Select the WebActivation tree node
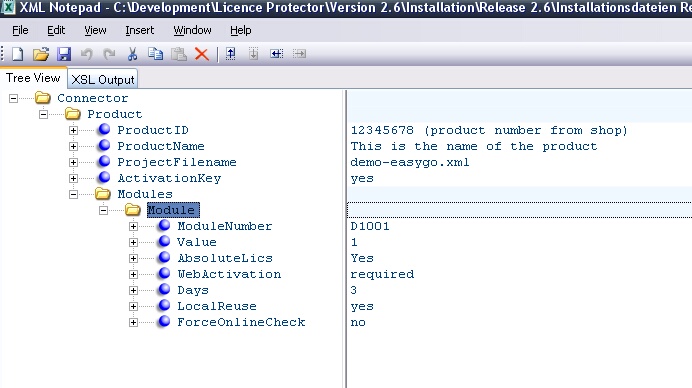This screenshot has height=388, width=692. [x=229, y=274]
